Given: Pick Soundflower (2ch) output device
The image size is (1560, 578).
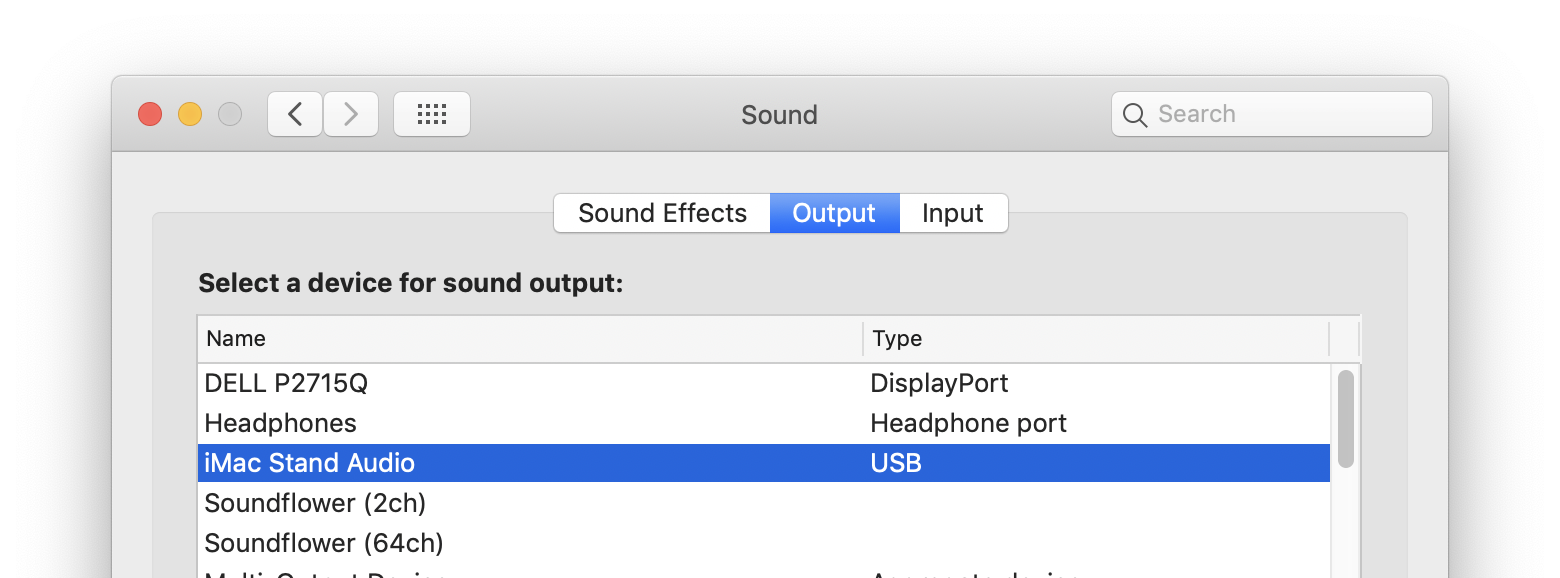Looking at the screenshot, I should (764, 502).
